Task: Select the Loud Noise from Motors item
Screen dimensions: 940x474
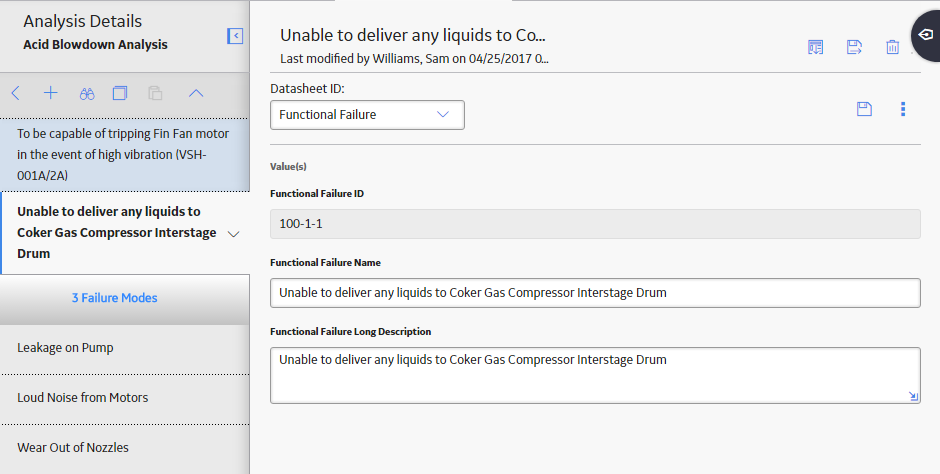Action: (x=125, y=398)
